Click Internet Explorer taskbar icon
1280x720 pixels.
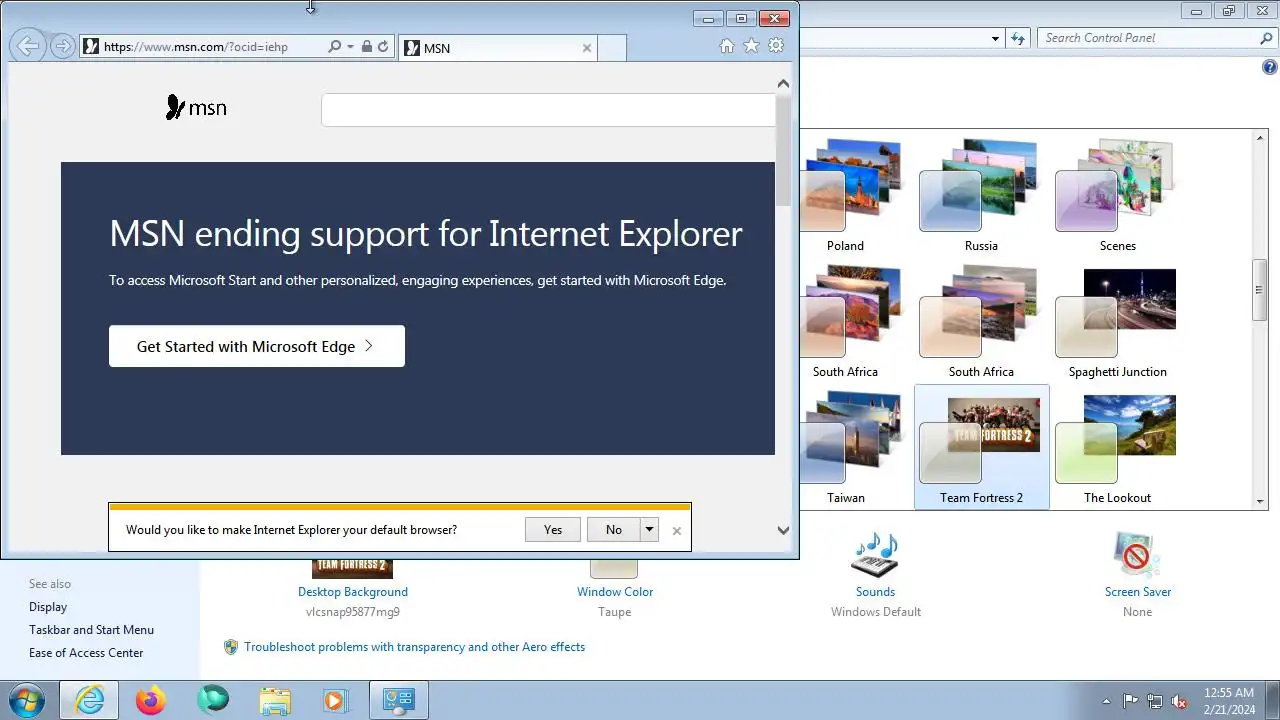pyautogui.click(x=89, y=700)
